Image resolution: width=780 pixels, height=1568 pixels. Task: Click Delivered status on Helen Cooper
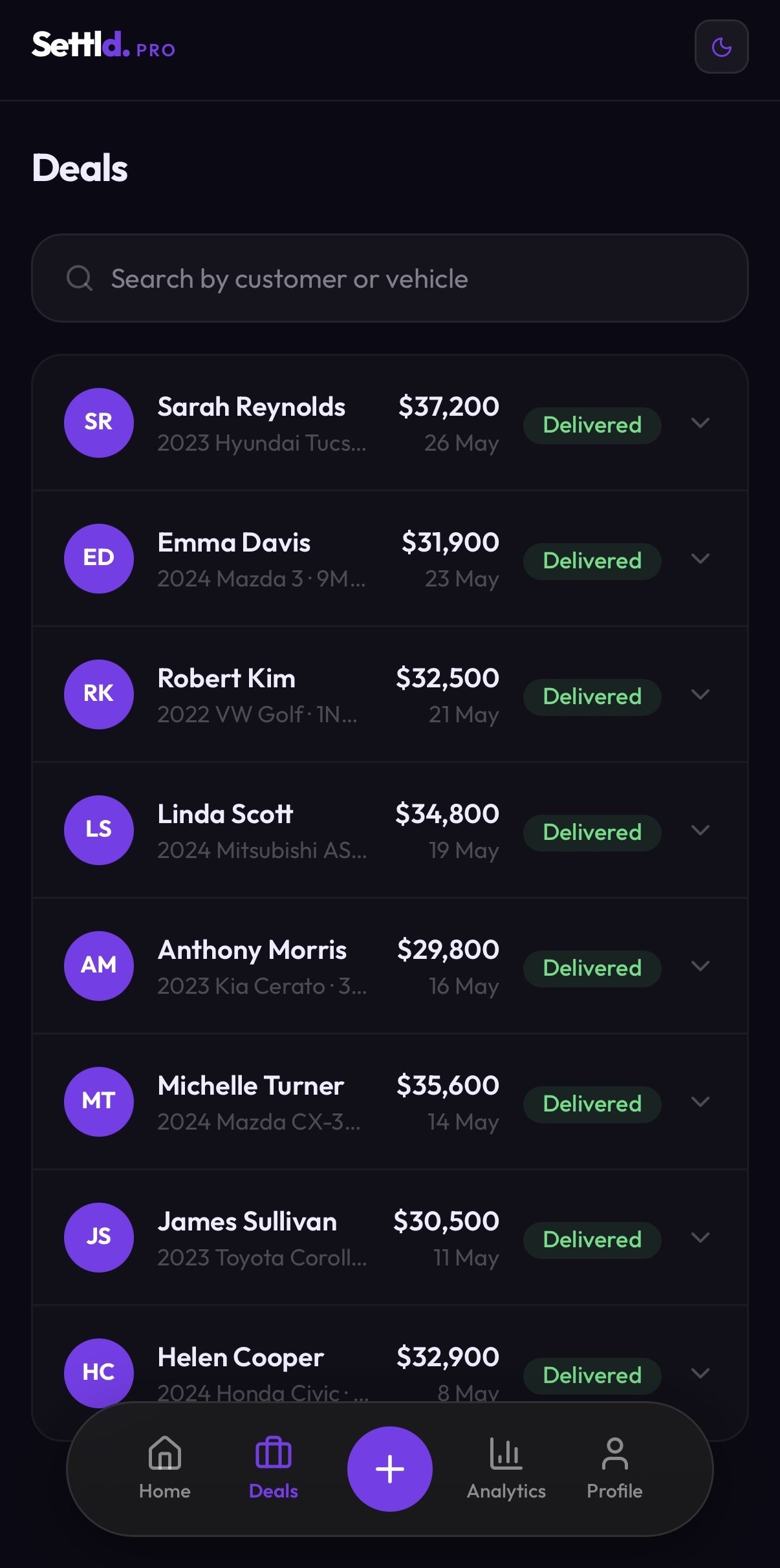point(592,1375)
